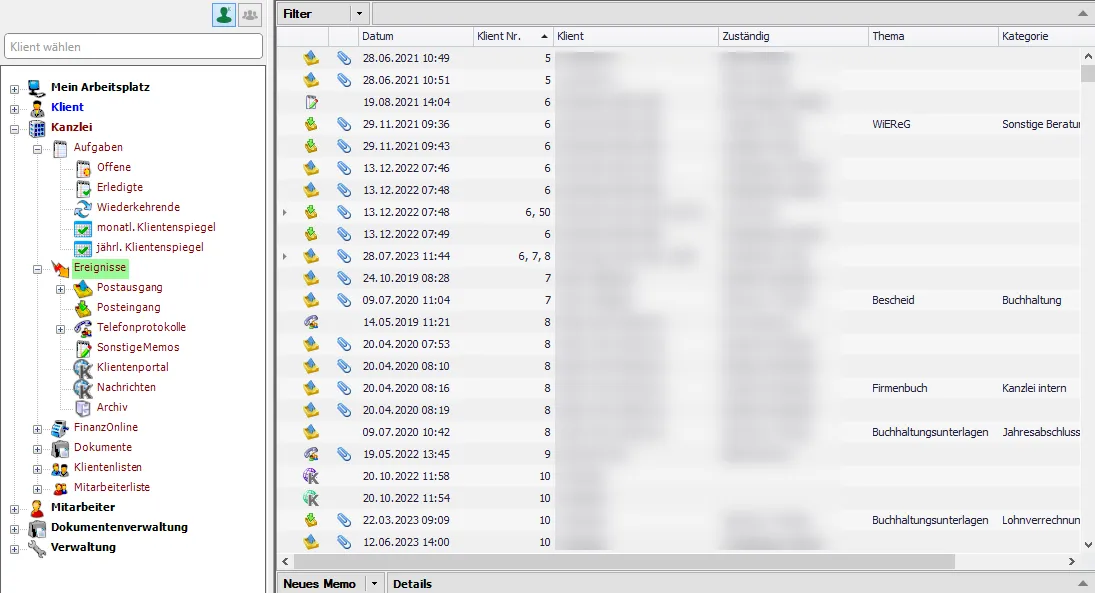
Task: Sort by the Datum column header
Action: click(416, 36)
